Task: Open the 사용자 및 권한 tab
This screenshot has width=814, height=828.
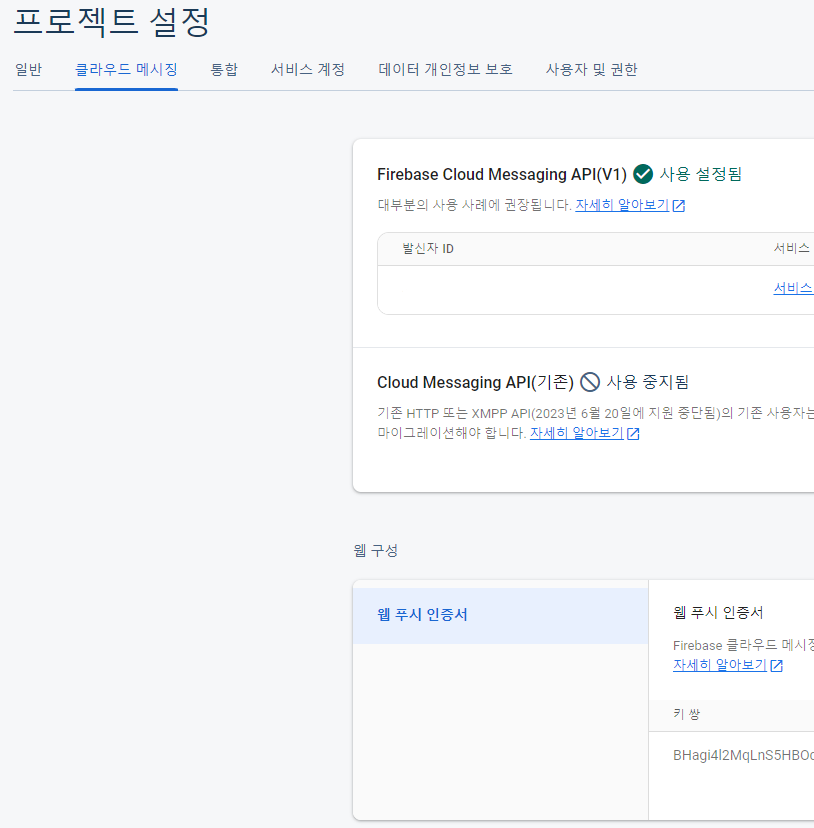Action: [592, 70]
